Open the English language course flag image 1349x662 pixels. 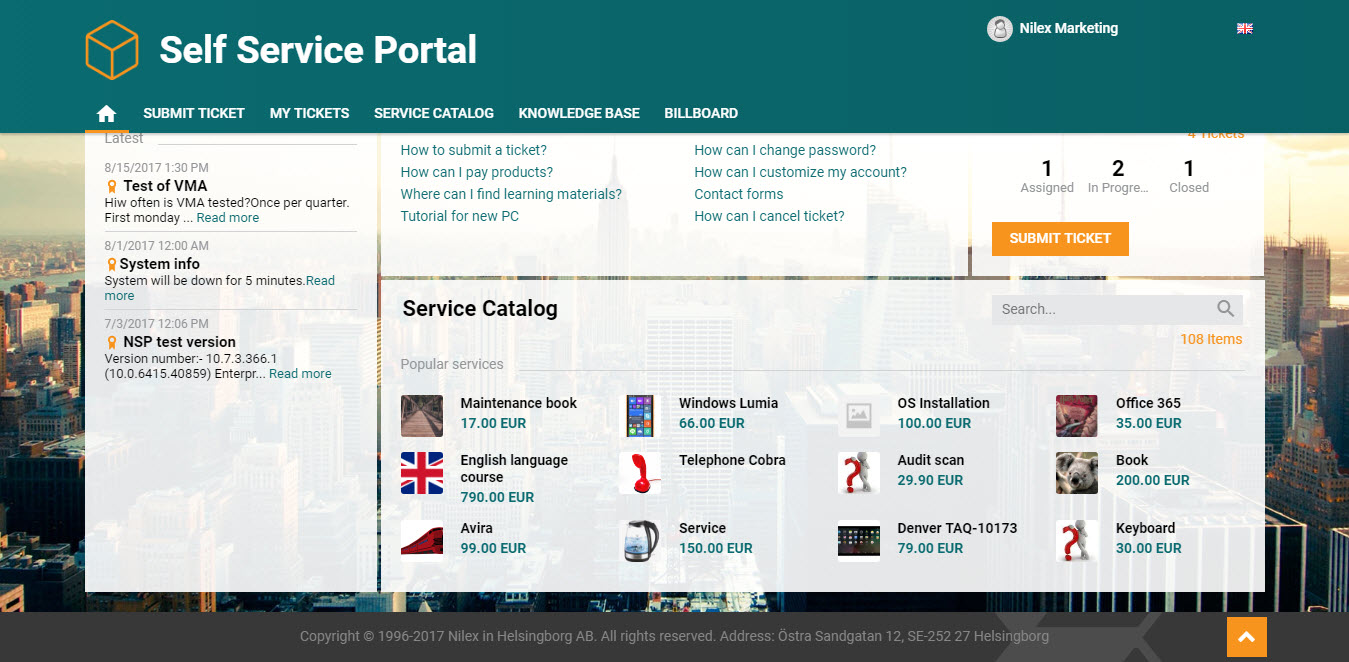(422, 473)
